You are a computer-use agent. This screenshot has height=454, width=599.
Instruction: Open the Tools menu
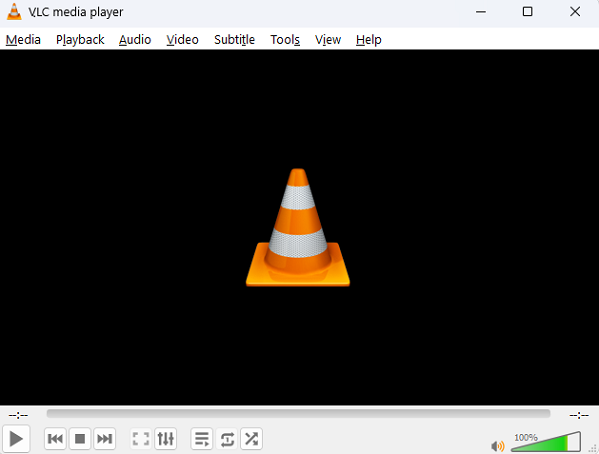tap(285, 39)
